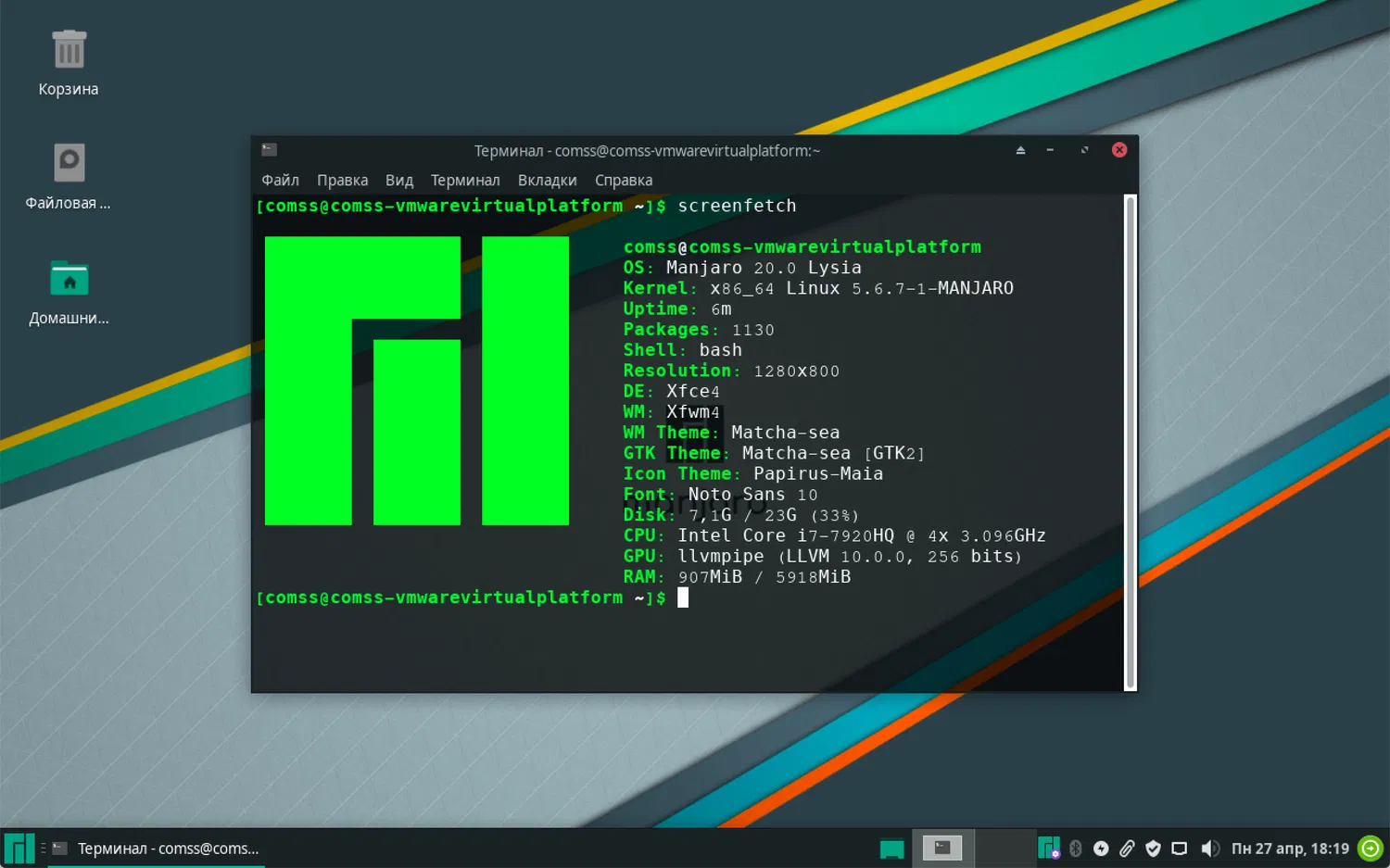Click the hostname header above the OS line
This screenshot has height=868, width=1390.
coord(802,246)
